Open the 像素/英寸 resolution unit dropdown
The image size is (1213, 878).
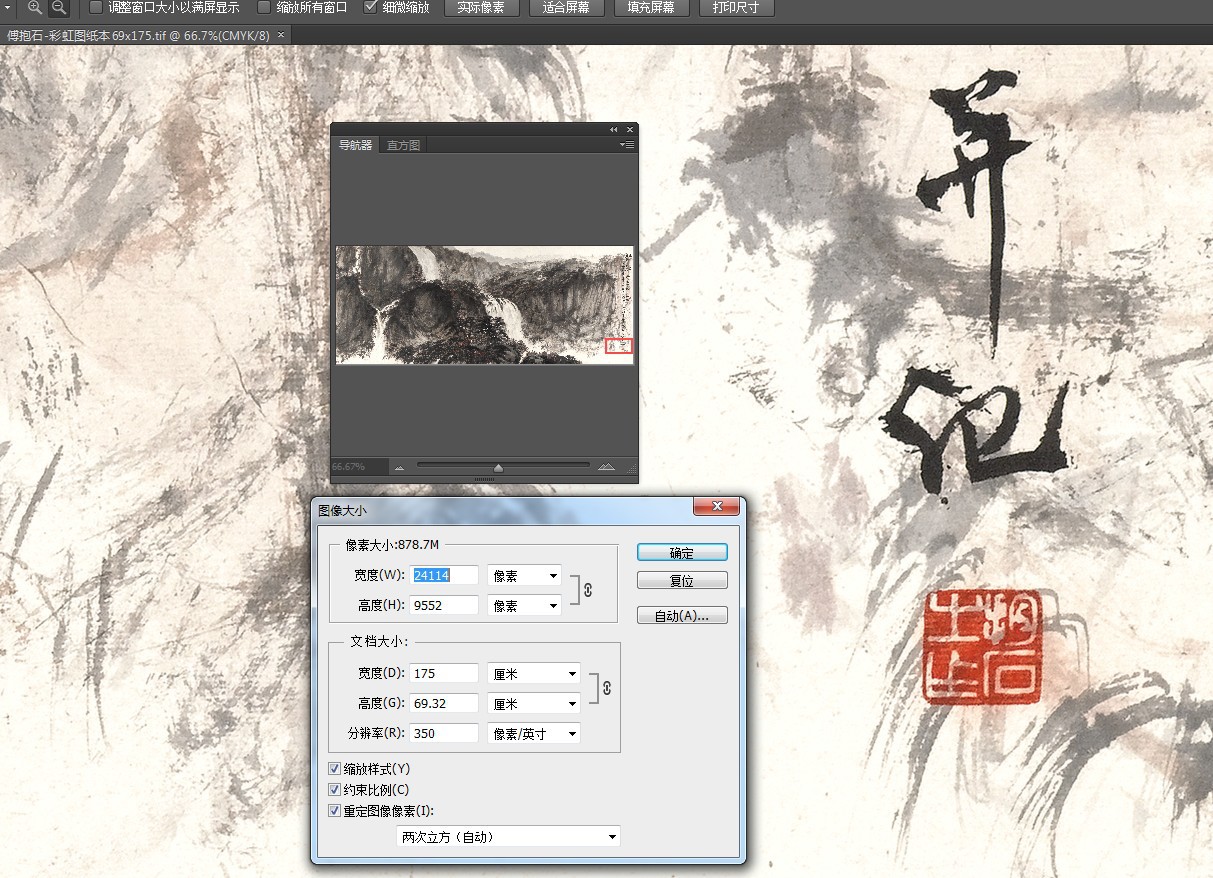534,733
